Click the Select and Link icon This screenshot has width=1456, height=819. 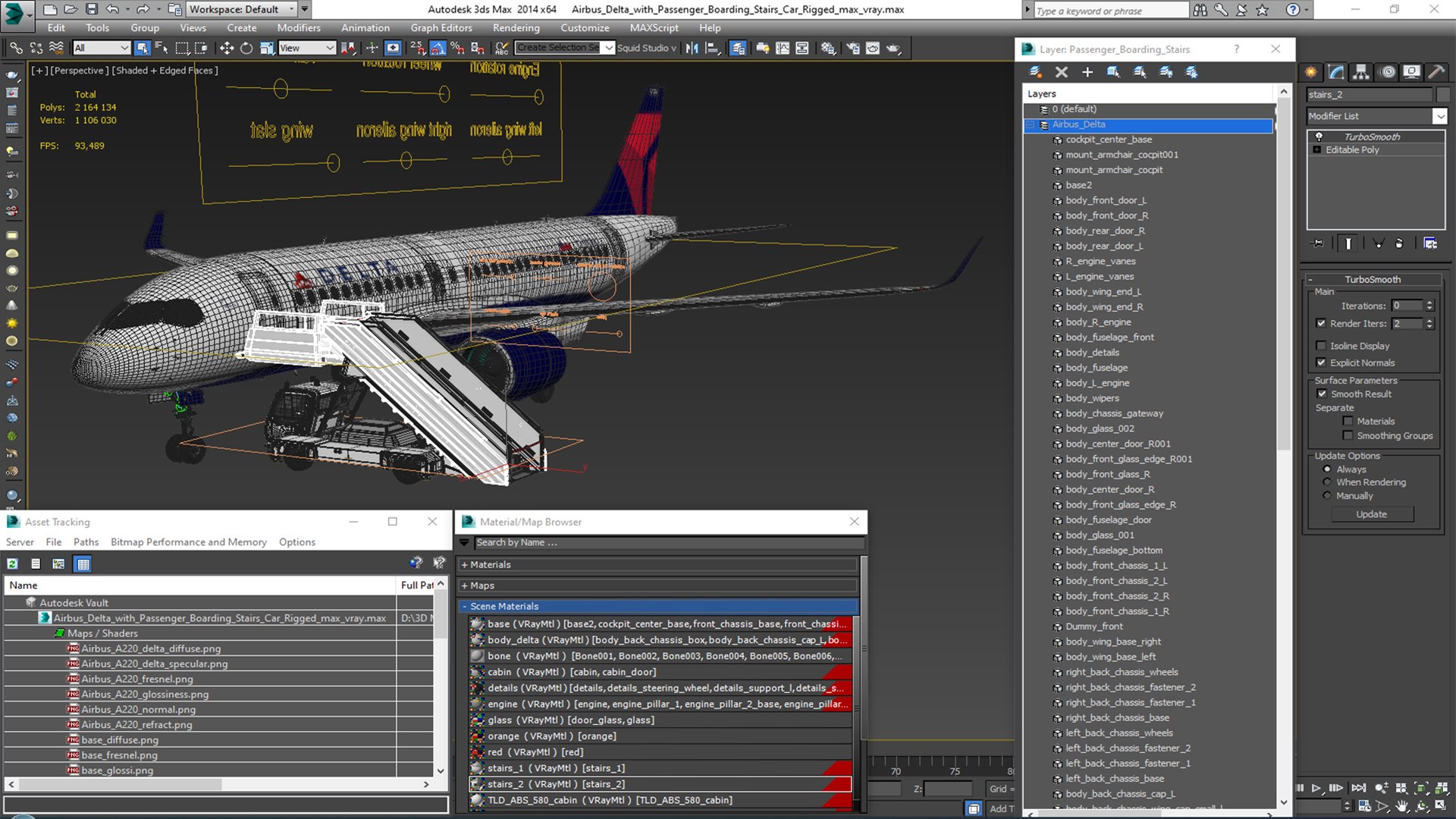(16, 48)
